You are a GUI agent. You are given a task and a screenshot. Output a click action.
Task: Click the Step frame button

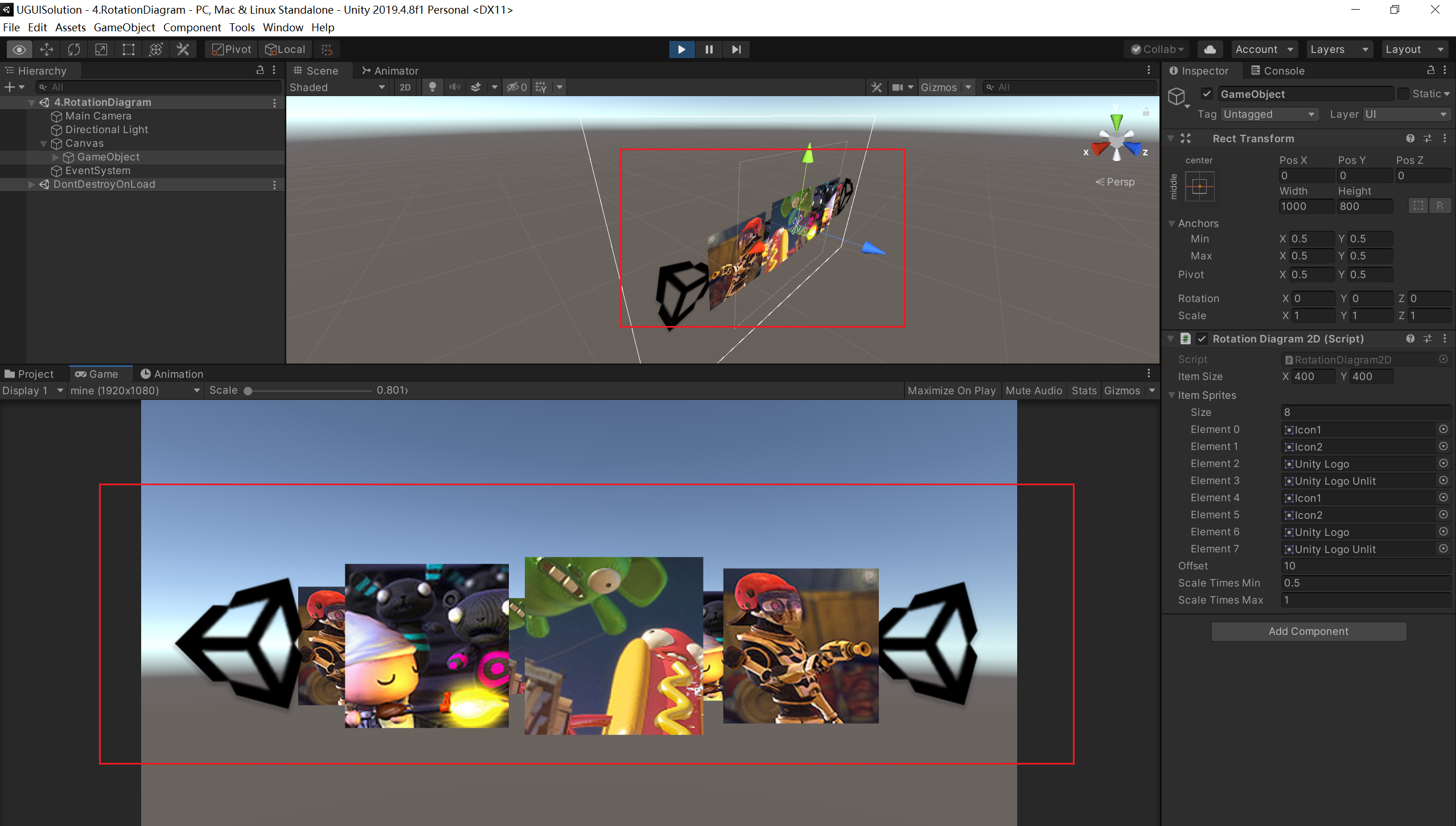[736, 49]
